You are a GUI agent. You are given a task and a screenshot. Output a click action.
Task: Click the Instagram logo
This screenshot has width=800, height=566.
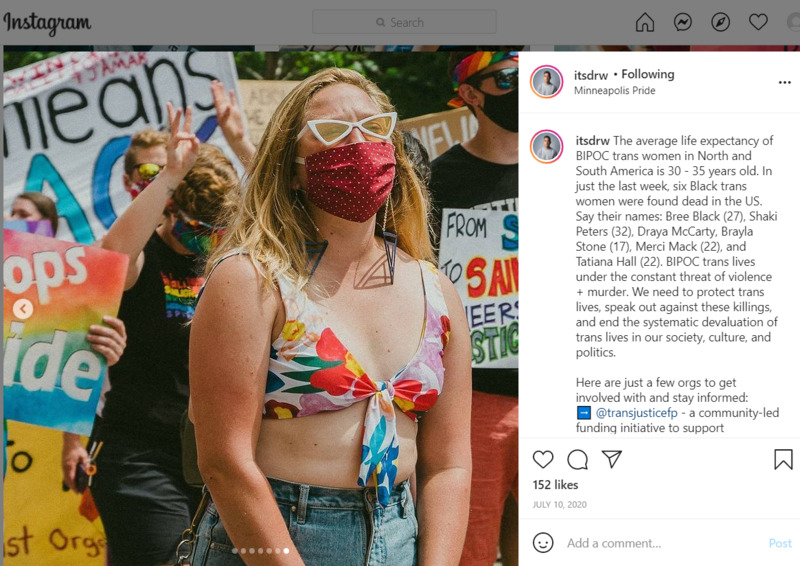pos(47,23)
